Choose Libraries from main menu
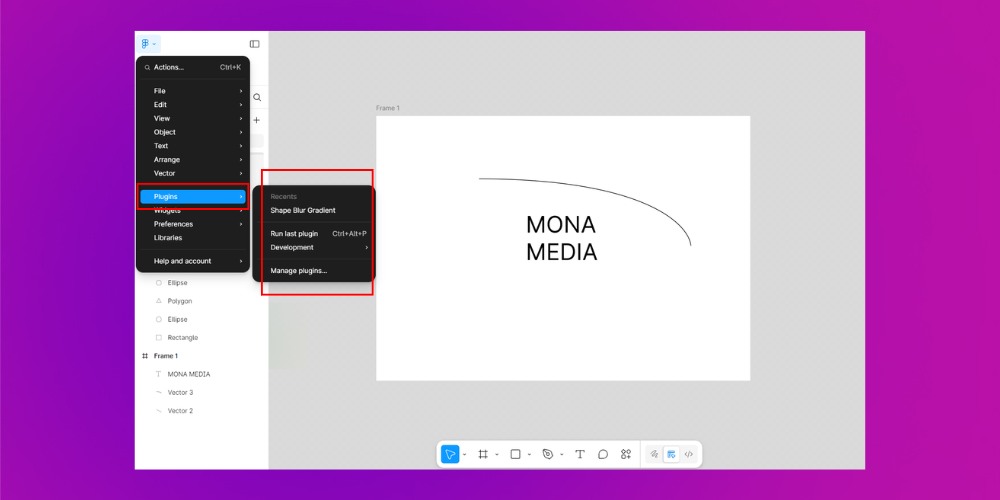This screenshot has height=500, width=1000. (193, 238)
